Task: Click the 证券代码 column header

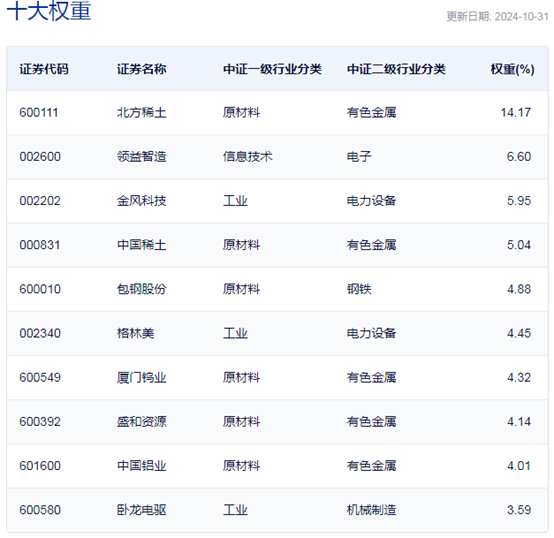Action: [44, 69]
